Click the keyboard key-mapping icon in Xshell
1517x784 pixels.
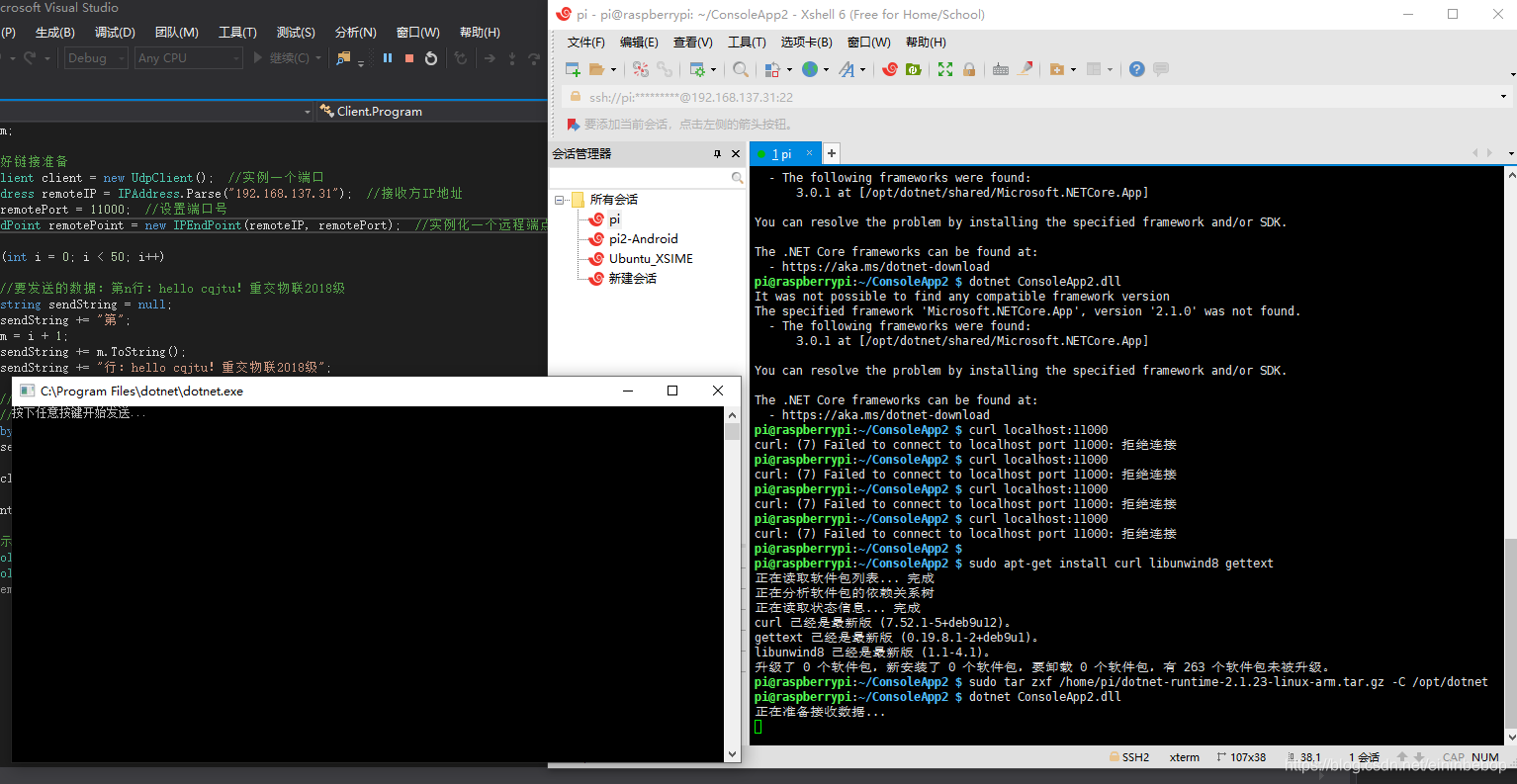tap(1001, 69)
